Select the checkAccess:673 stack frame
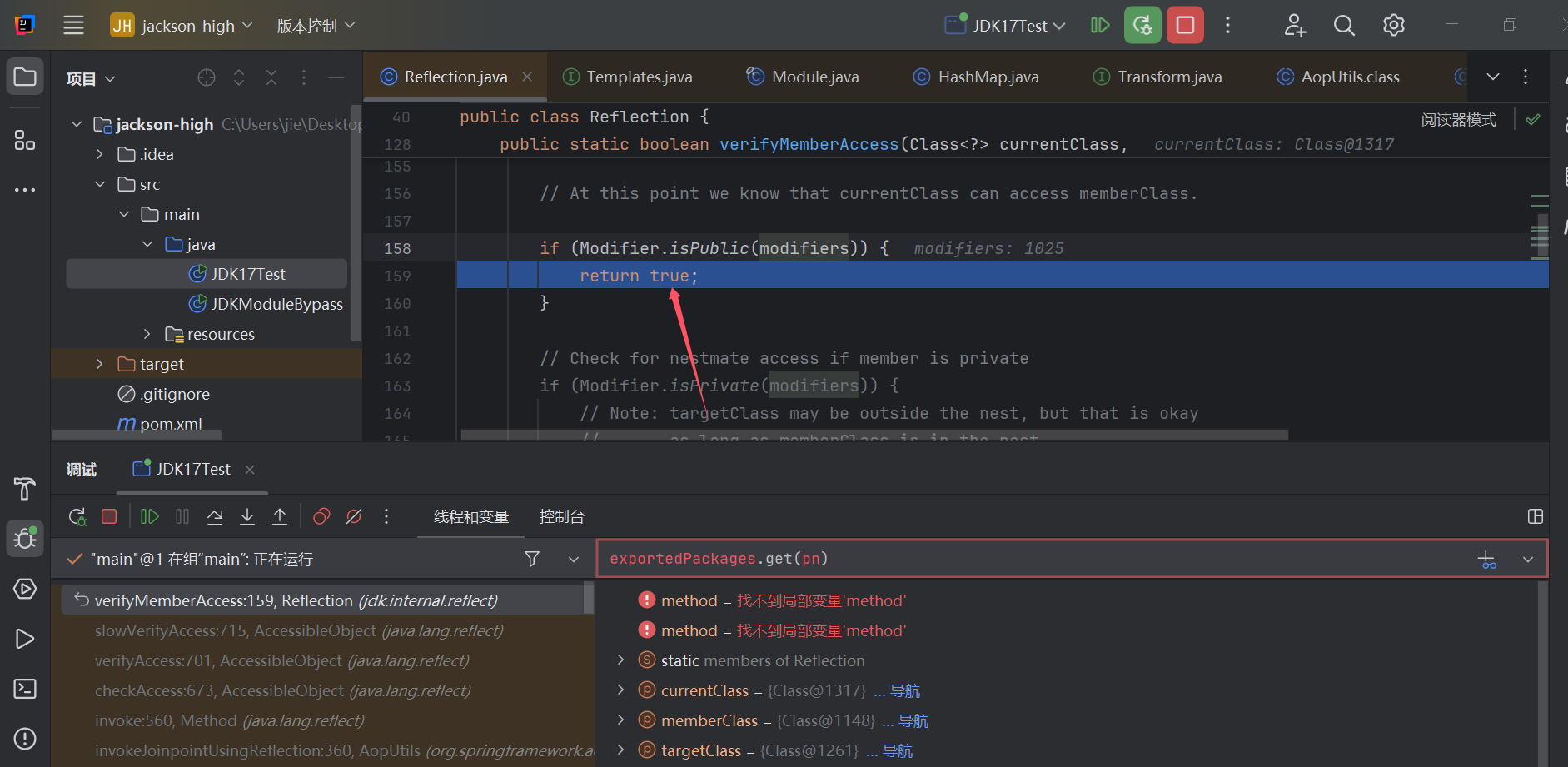 pos(283,690)
